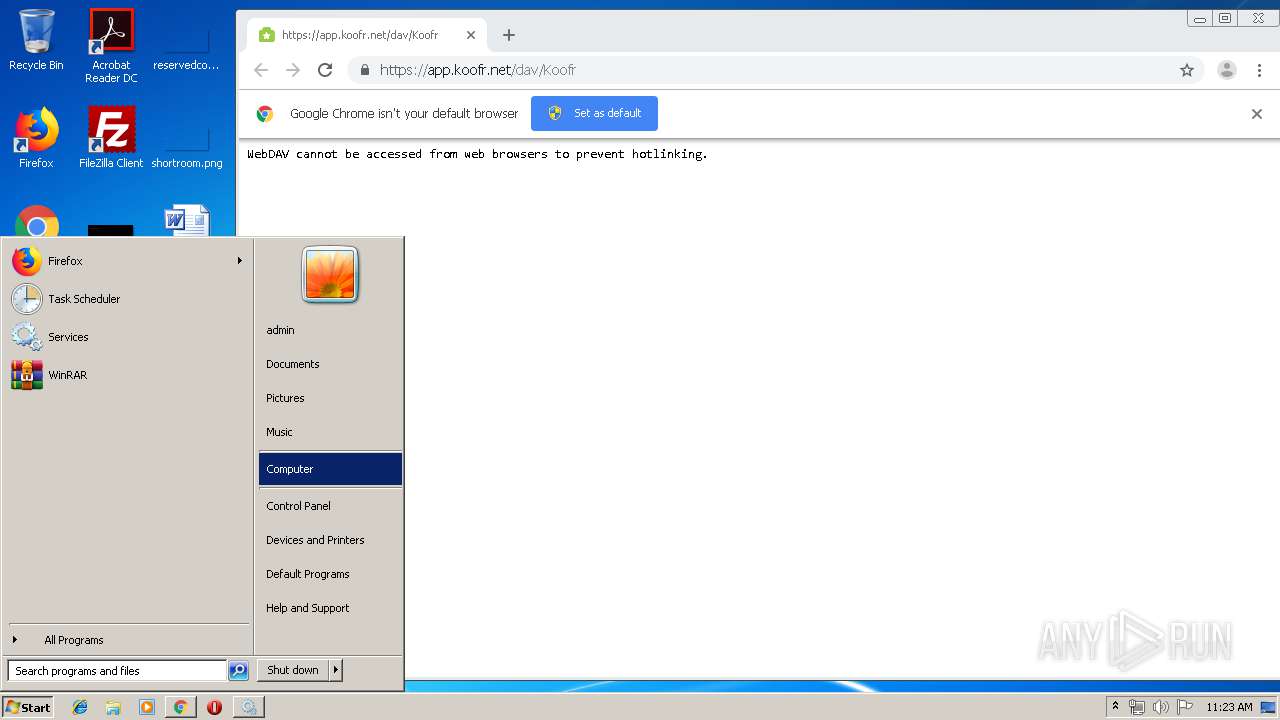Open Music from Start menu
The height and width of the screenshot is (720, 1280).
[330, 432]
